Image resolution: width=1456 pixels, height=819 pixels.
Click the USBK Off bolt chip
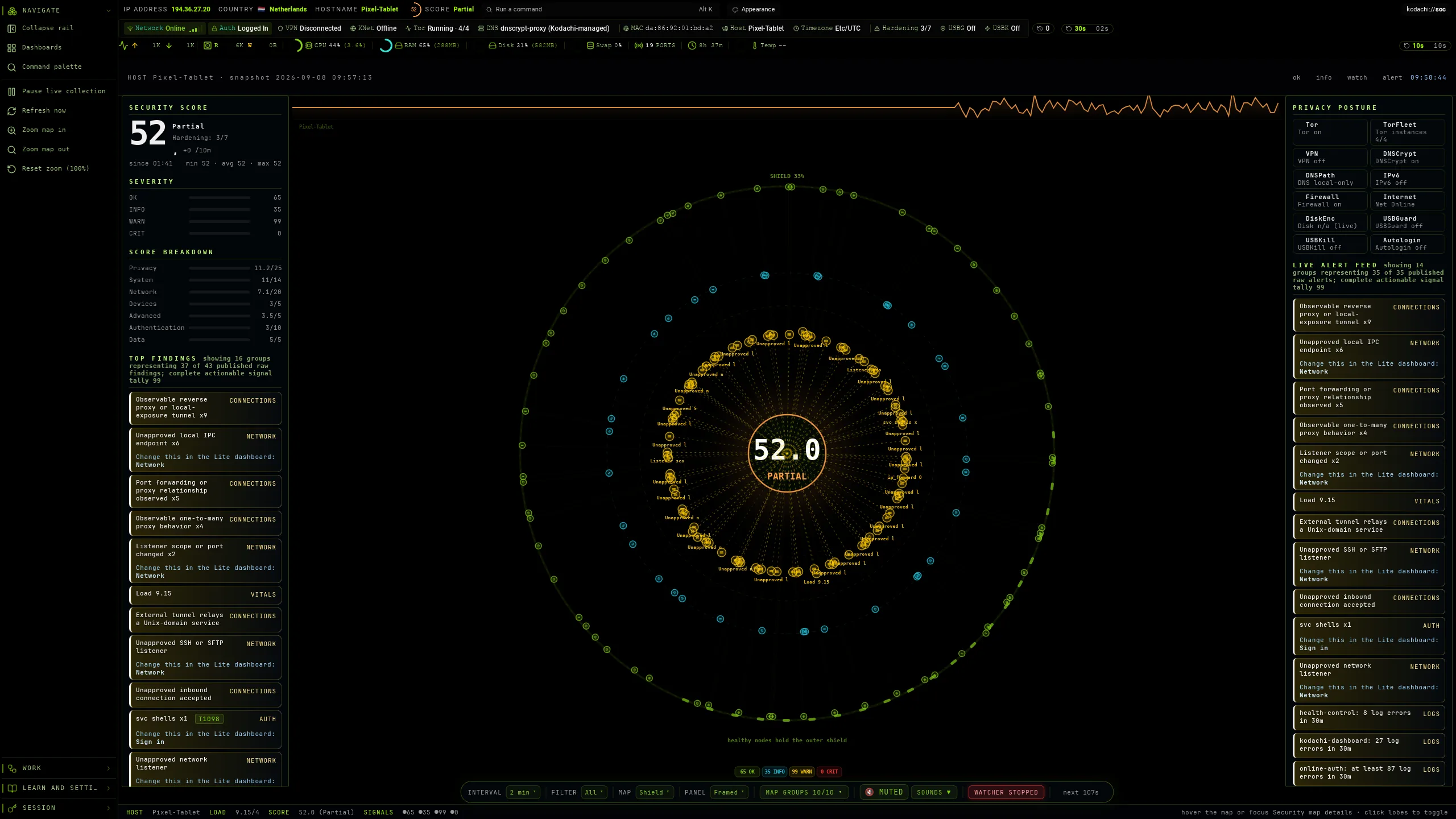(x=1002, y=28)
